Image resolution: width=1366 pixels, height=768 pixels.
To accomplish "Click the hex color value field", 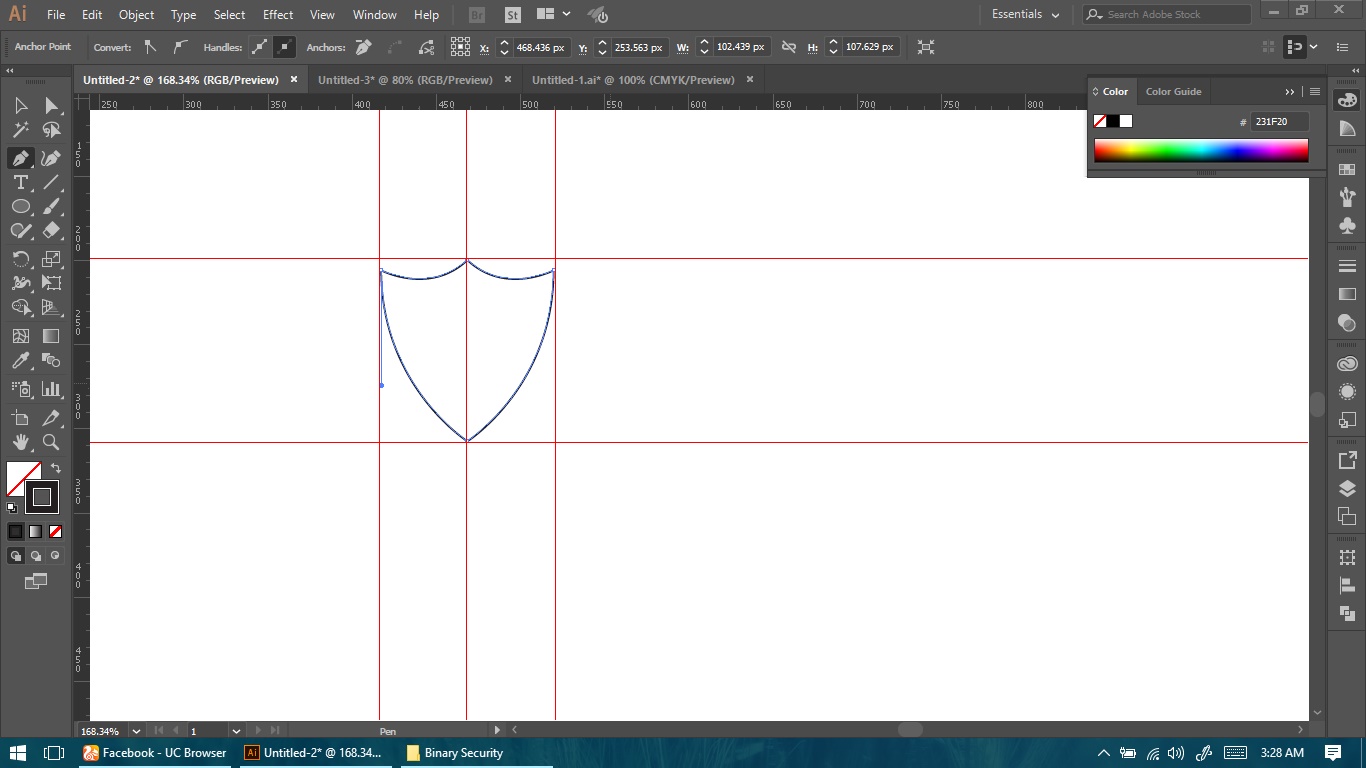I will point(1279,122).
